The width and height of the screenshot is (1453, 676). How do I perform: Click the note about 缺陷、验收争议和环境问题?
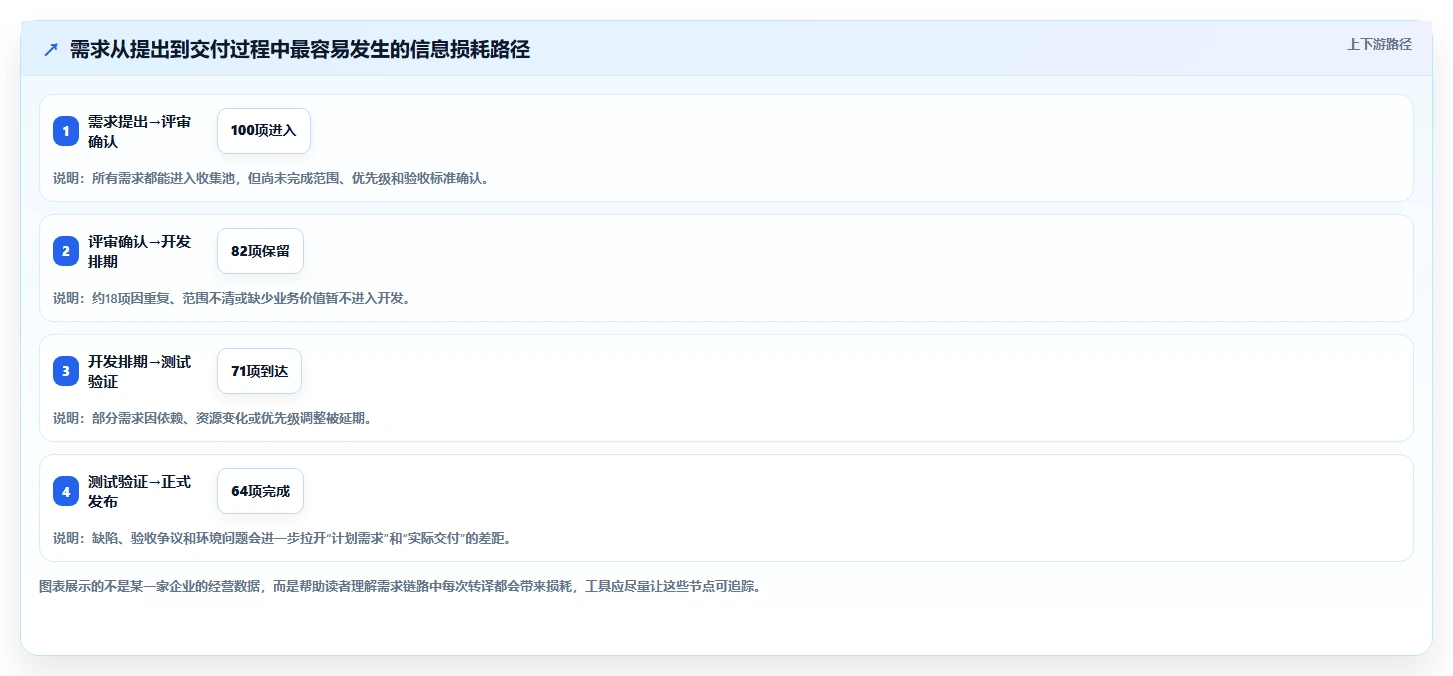coord(283,538)
